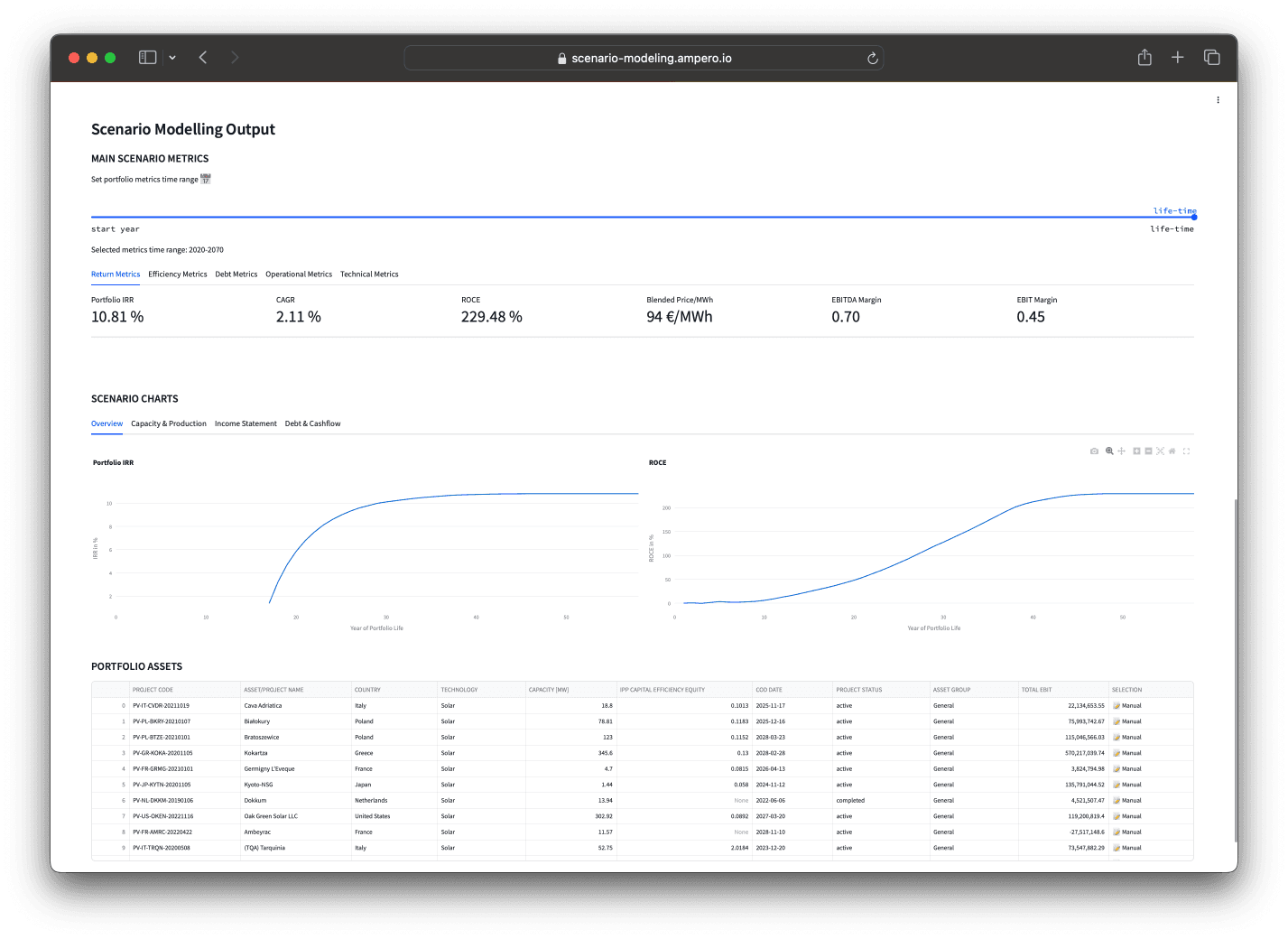This screenshot has height=939, width=1288.
Task: Switch to the Return Metrics tab
Action: click(x=116, y=274)
